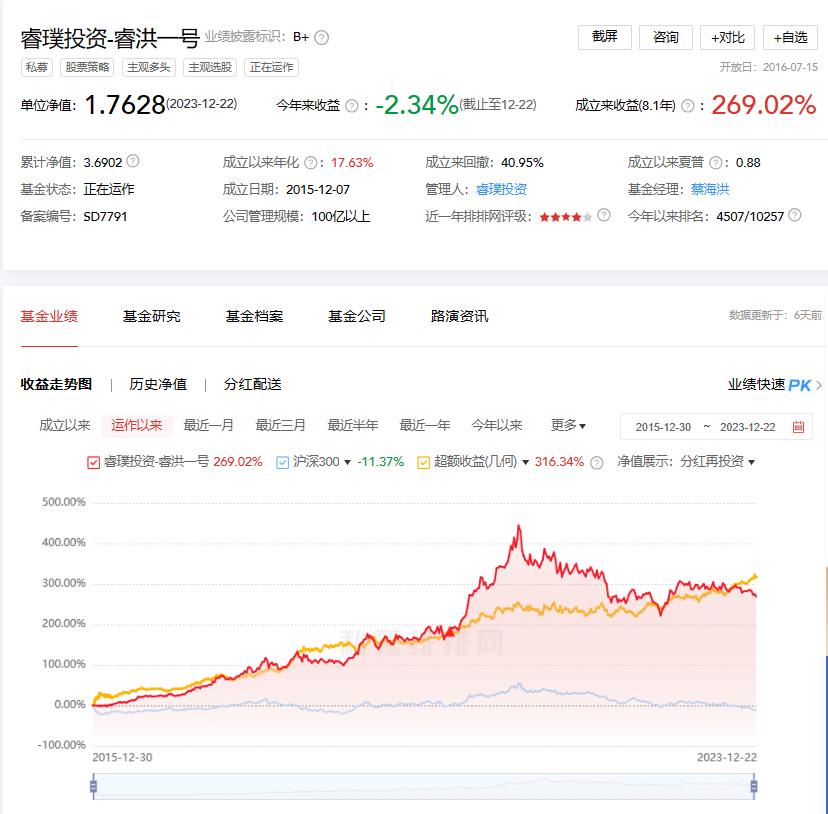
Task: Click help icon beside 今年来收益
Action: (x=351, y=106)
